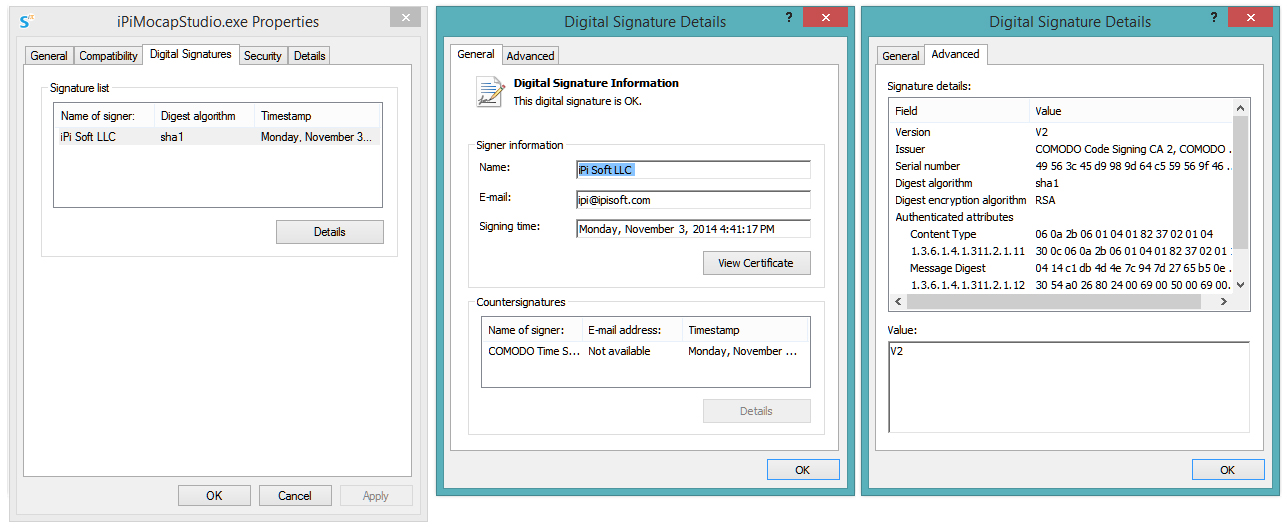Click the Details button under Signature list
The width and height of the screenshot is (1287, 532).
pyautogui.click(x=330, y=232)
